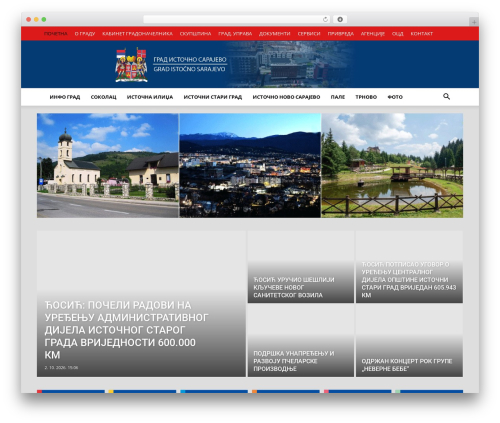Viewport: 500px width, 423px height.
Task: Select КАБИНЕТ ГРАДОНАЧЕЛНИКА in the red menu
Action: coord(137,34)
